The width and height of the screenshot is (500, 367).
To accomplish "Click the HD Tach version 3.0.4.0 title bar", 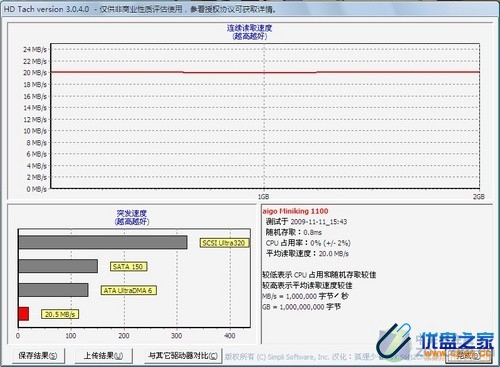I will point(250,9).
